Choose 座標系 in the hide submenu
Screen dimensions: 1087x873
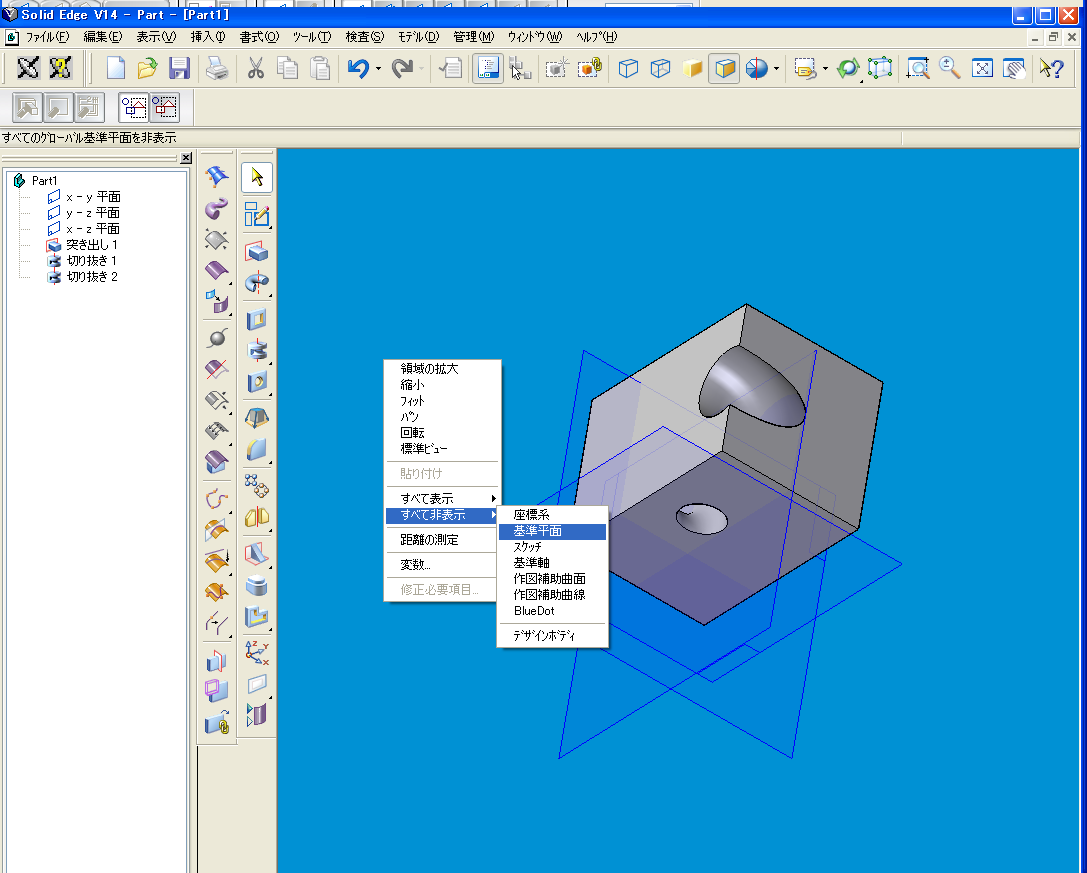click(552, 515)
